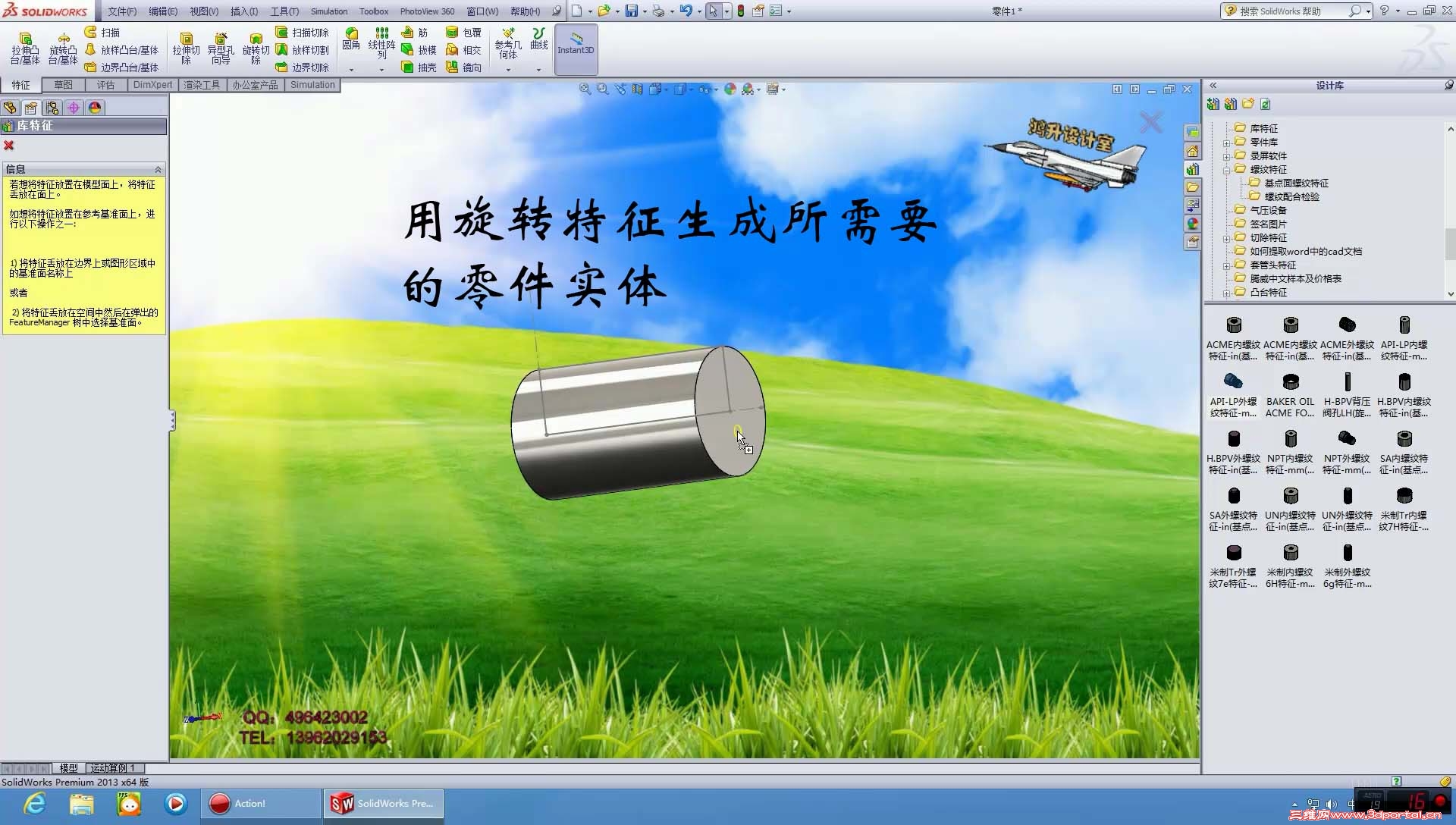Click the Shell tool (抽壳)
1456x825 pixels.
[x=419, y=67]
